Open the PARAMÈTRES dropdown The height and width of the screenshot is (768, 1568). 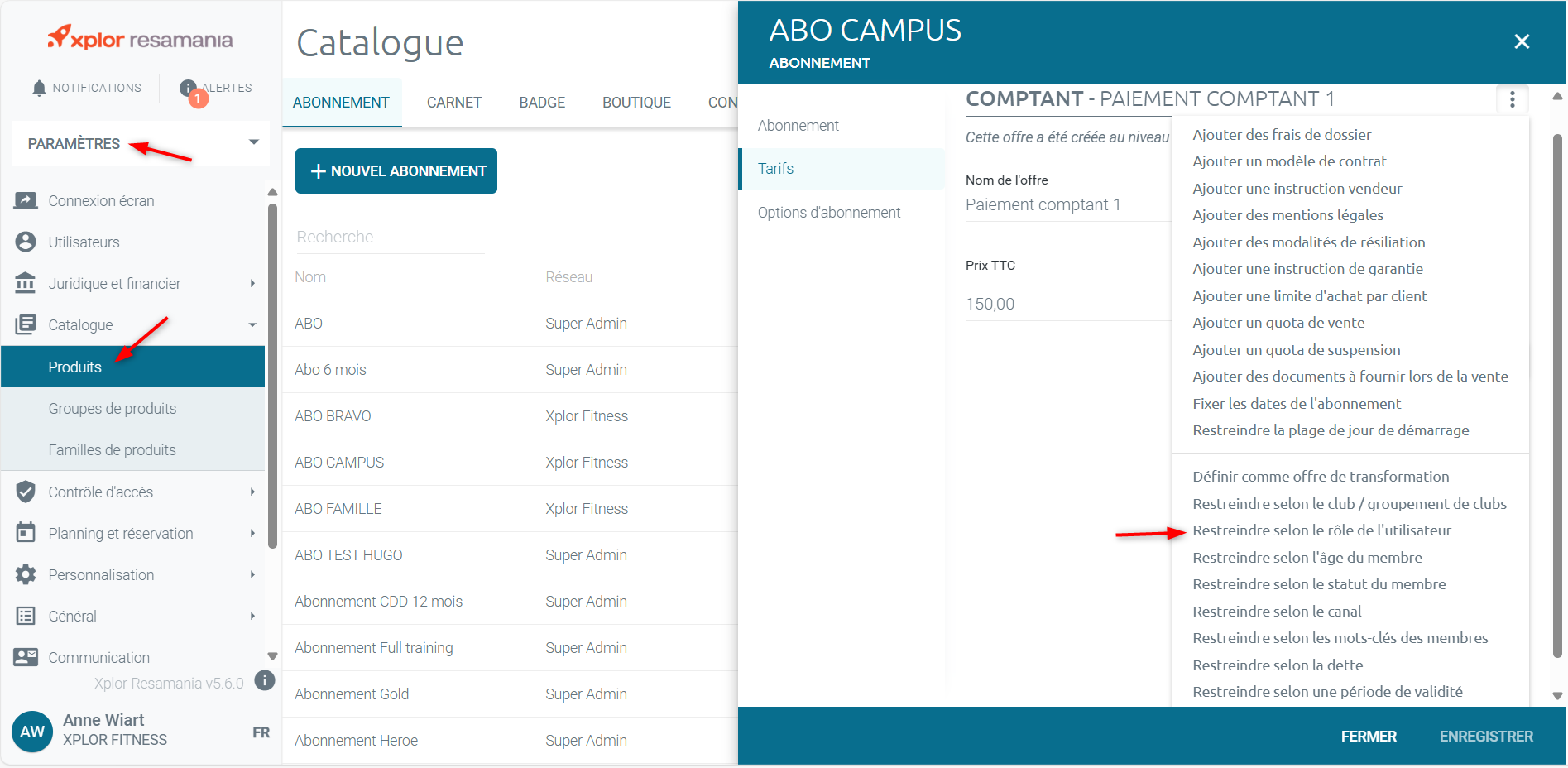coord(141,143)
